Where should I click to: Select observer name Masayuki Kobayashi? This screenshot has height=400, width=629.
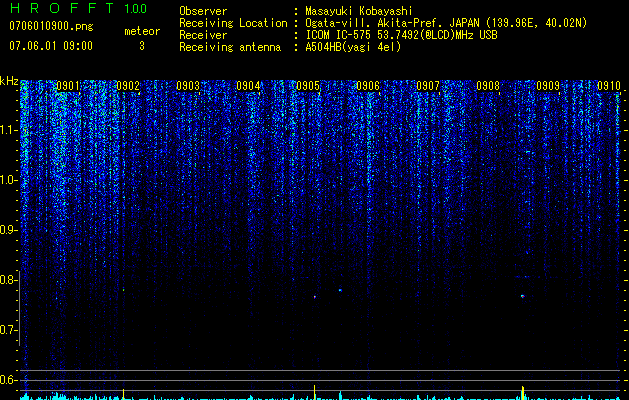359,12
